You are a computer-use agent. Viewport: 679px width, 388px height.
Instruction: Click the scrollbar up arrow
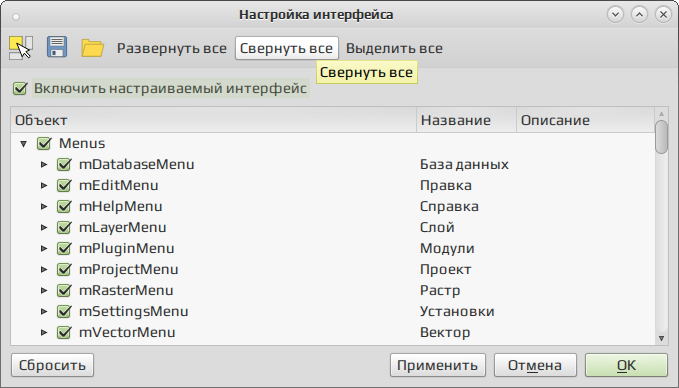click(661, 113)
